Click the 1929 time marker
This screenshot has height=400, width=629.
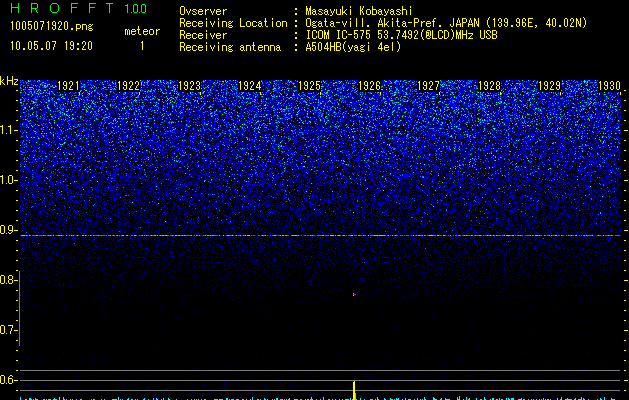pyautogui.click(x=550, y=86)
